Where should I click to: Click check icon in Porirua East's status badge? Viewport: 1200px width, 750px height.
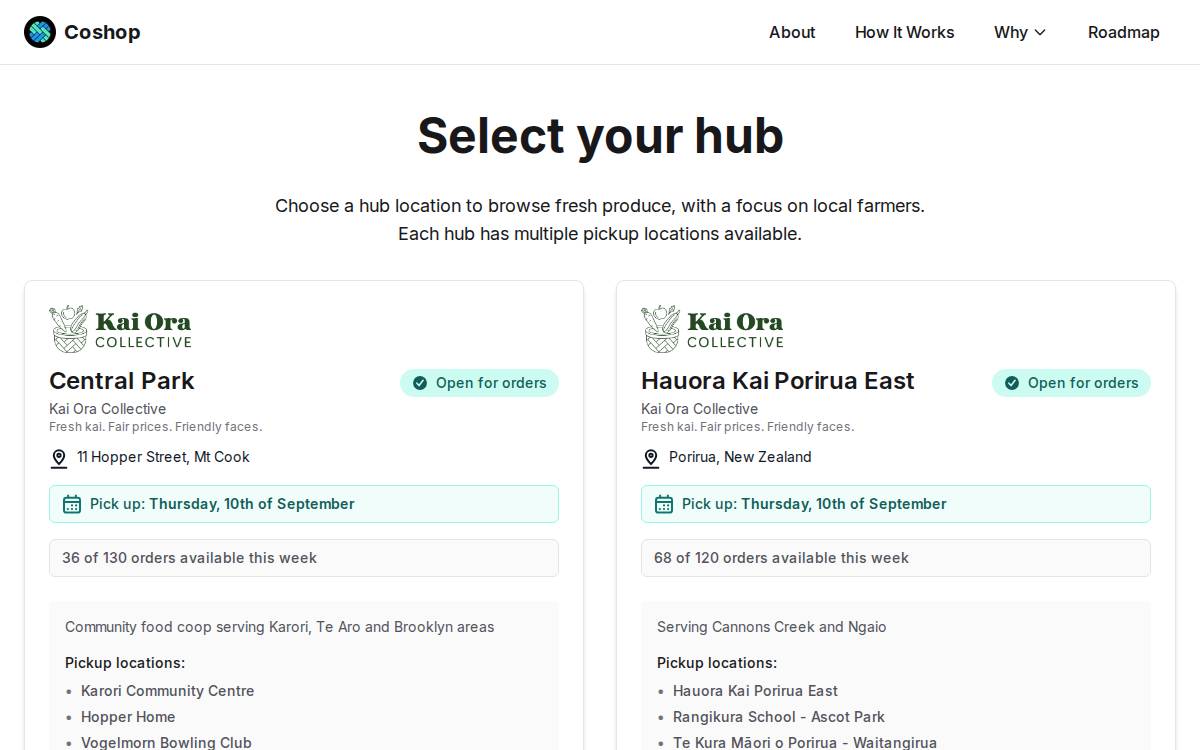point(1012,383)
